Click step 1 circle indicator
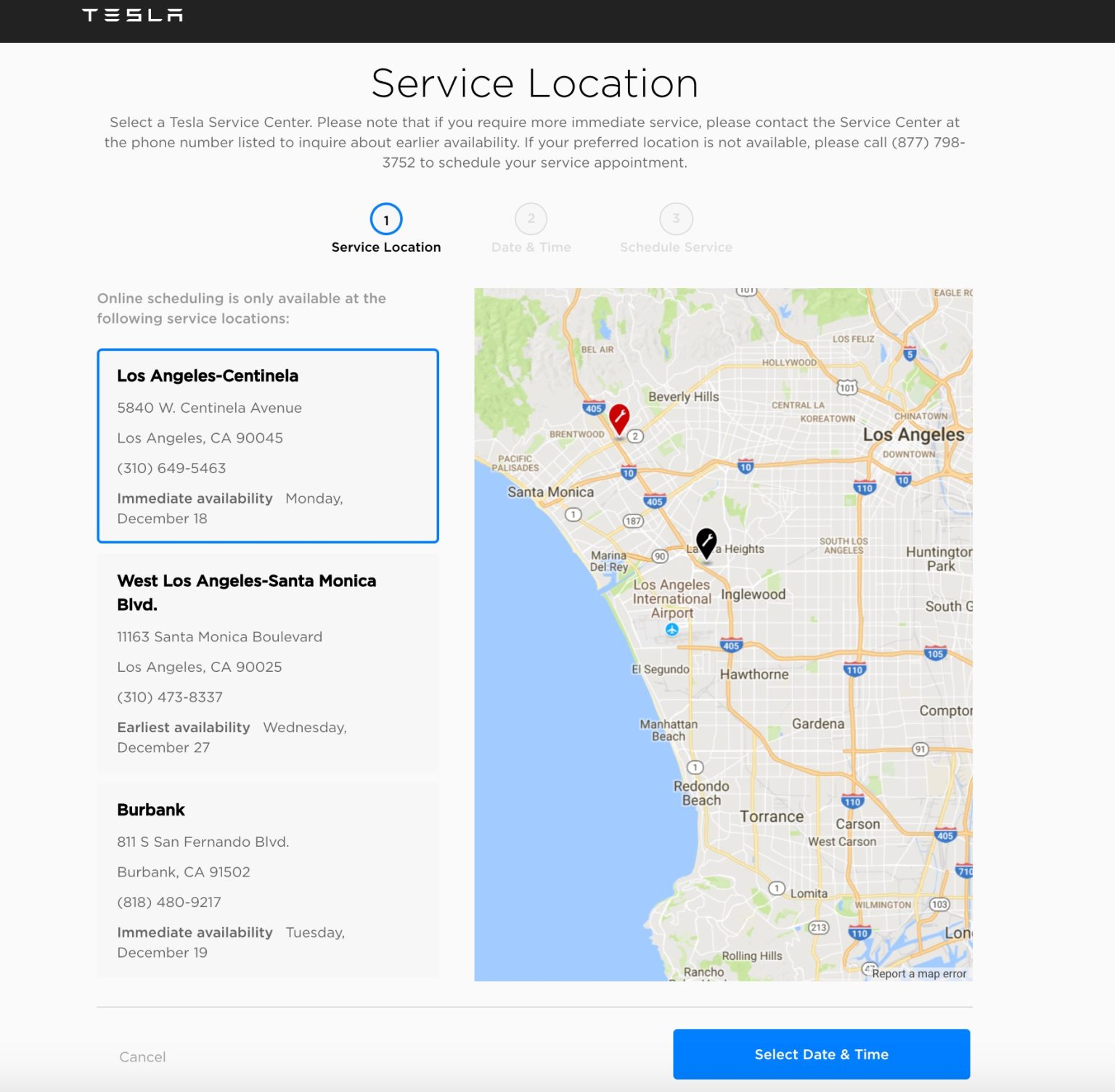The height and width of the screenshot is (1092, 1115). point(385,219)
